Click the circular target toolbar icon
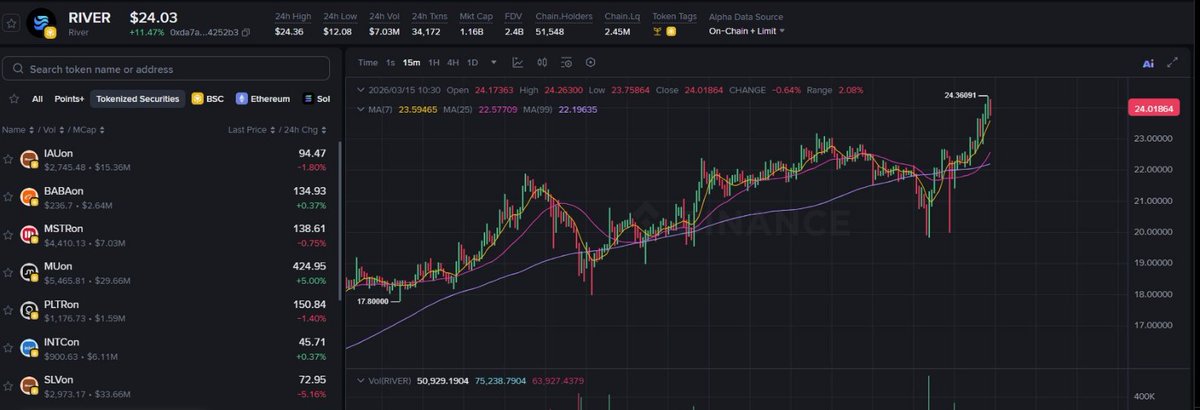The height and width of the screenshot is (410, 1200). [591, 63]
